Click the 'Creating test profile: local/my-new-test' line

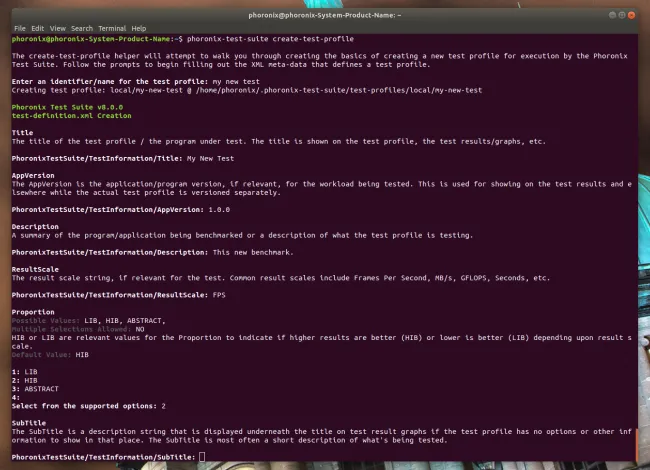247,90
